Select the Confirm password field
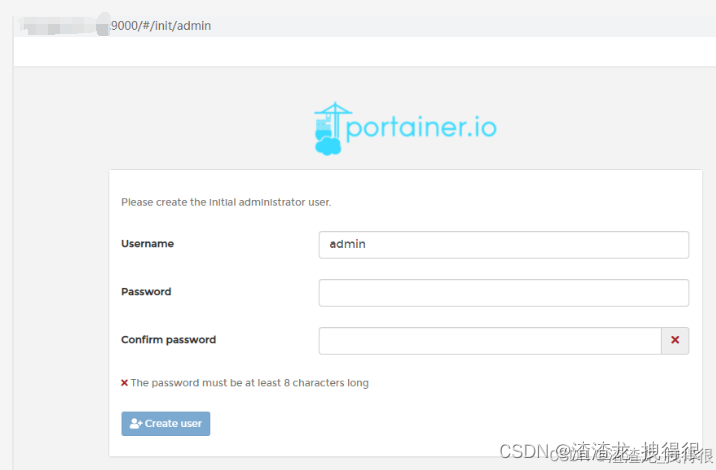This screenshot has width=716, height=470. [x=490, y=341]
